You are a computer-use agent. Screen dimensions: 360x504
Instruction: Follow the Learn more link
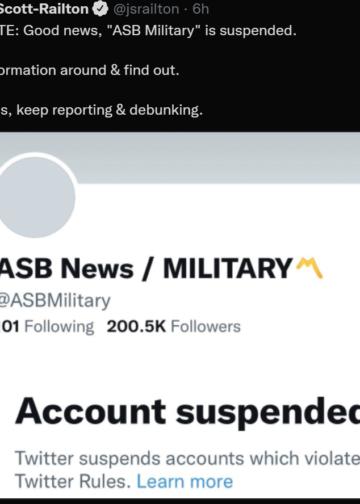pos(185,481)
